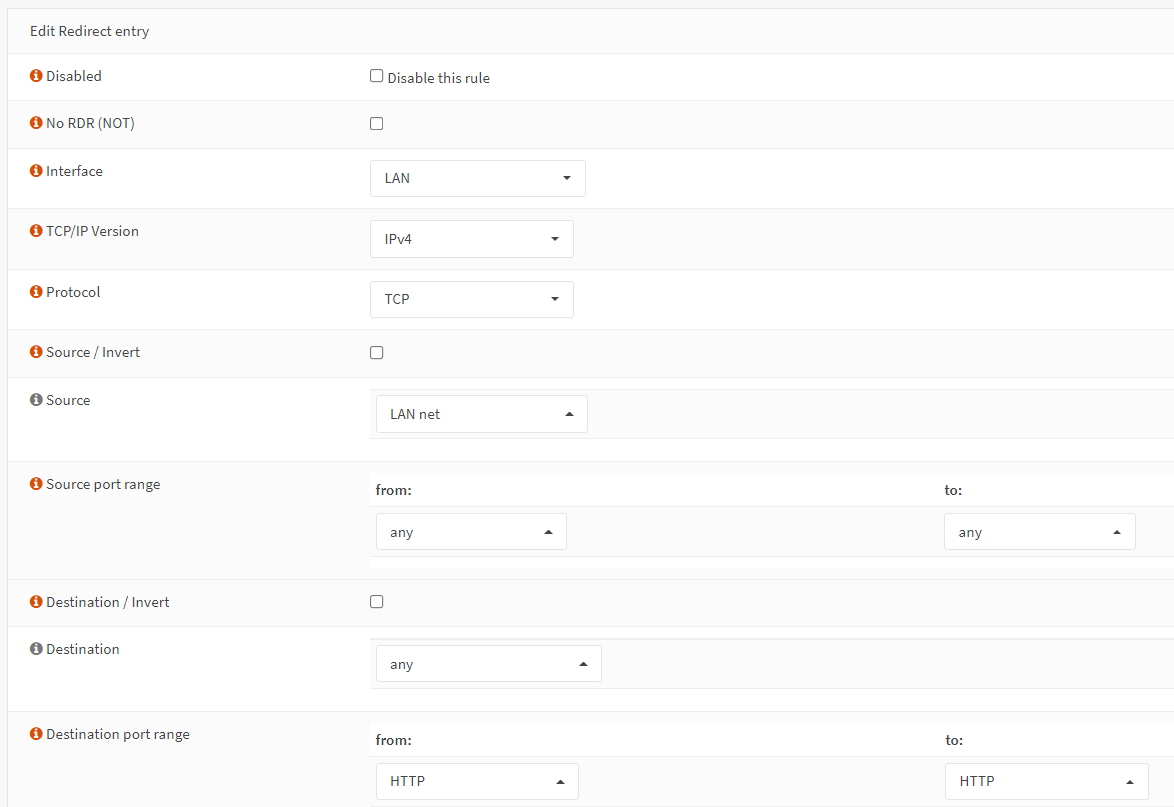Show help icon for Protocol
Viewport: 1174px width, 807px height.
click(36, 293)
